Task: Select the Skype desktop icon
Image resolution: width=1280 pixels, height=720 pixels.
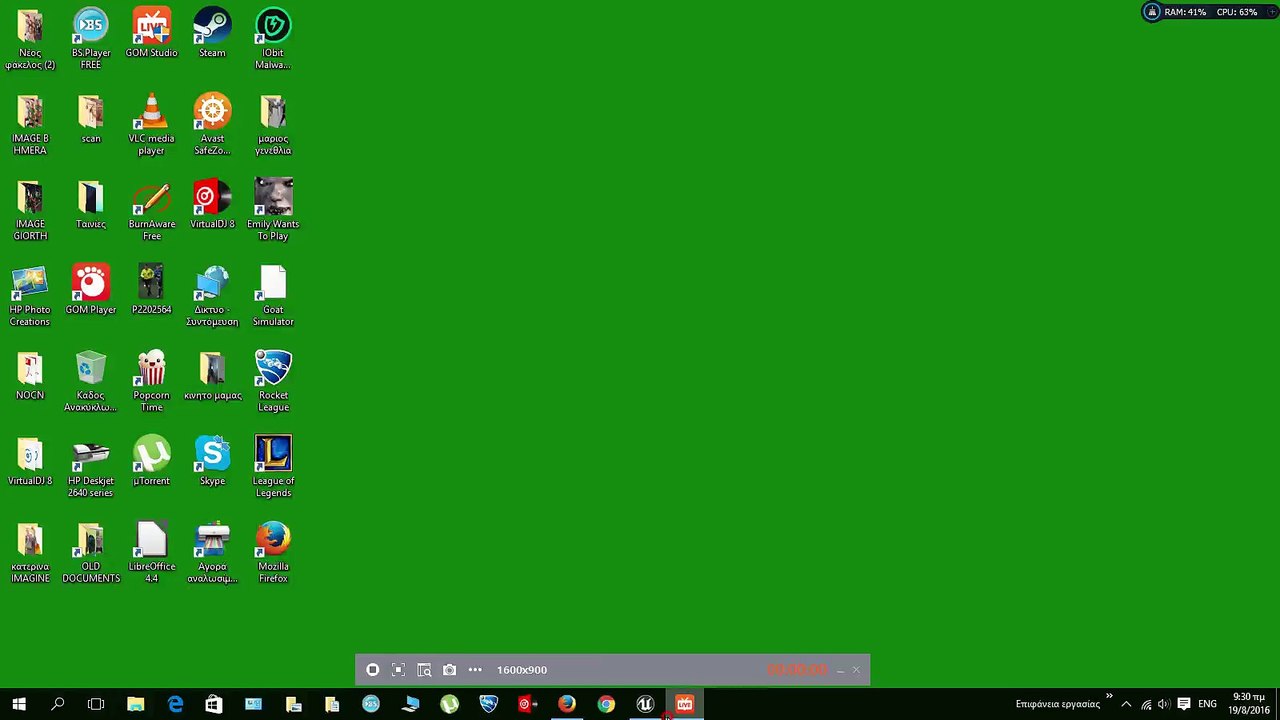Action: coord(212,461)
